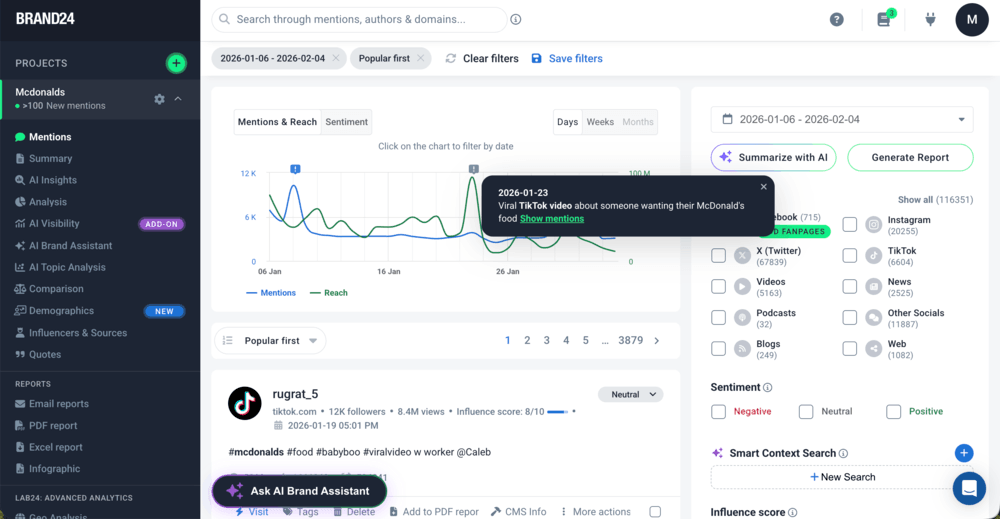The image size is (1000, 519).
Task: Open the help question mark icon
Action: 837,20
